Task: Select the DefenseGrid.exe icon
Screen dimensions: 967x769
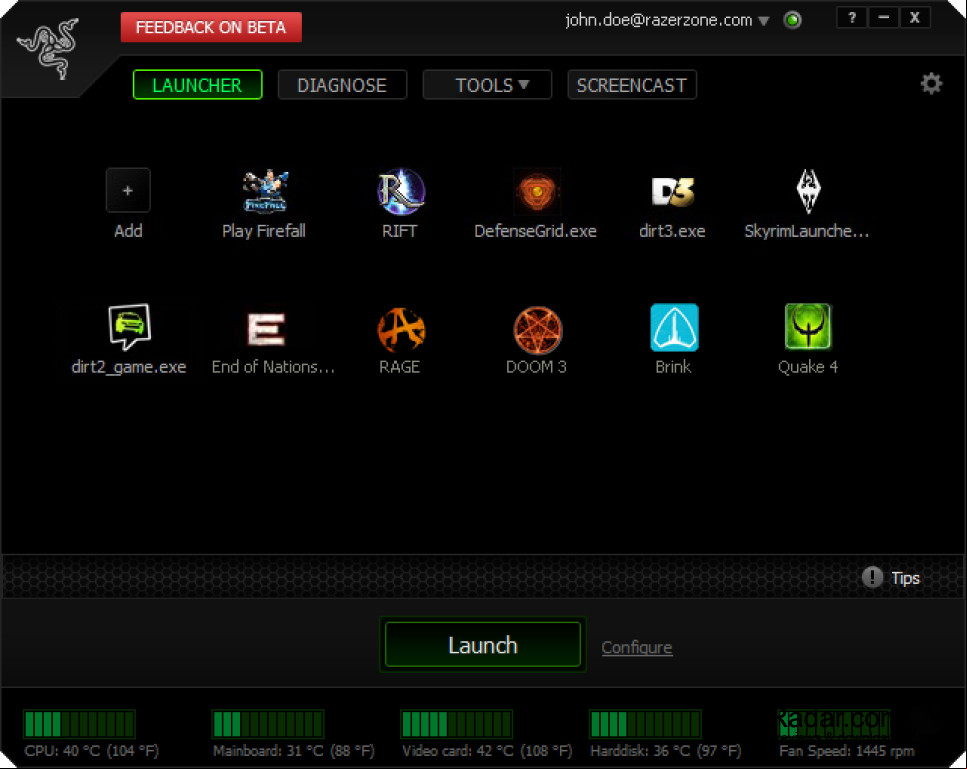Action: coord(537,192)
